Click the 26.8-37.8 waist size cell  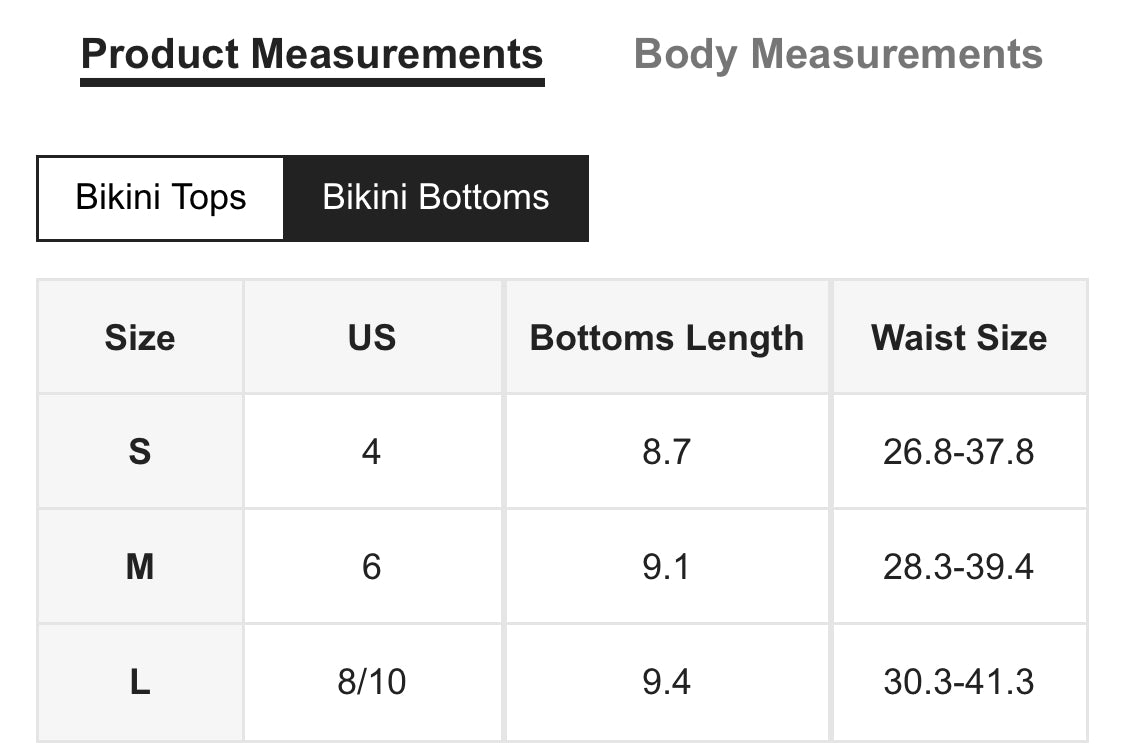(x=959, y=452)
